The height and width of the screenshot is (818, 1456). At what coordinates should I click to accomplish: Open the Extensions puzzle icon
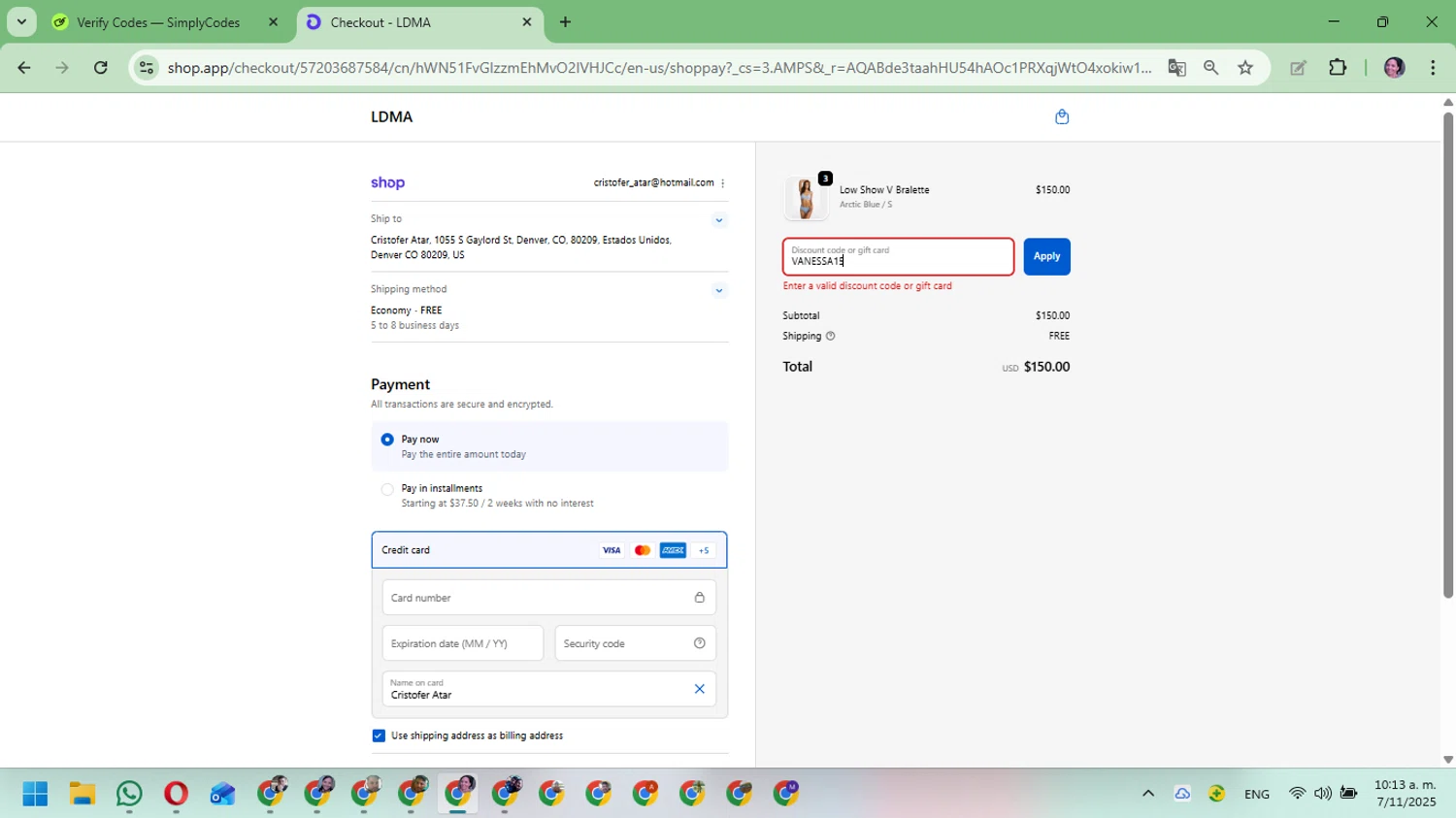click(x=1338, y=67)
